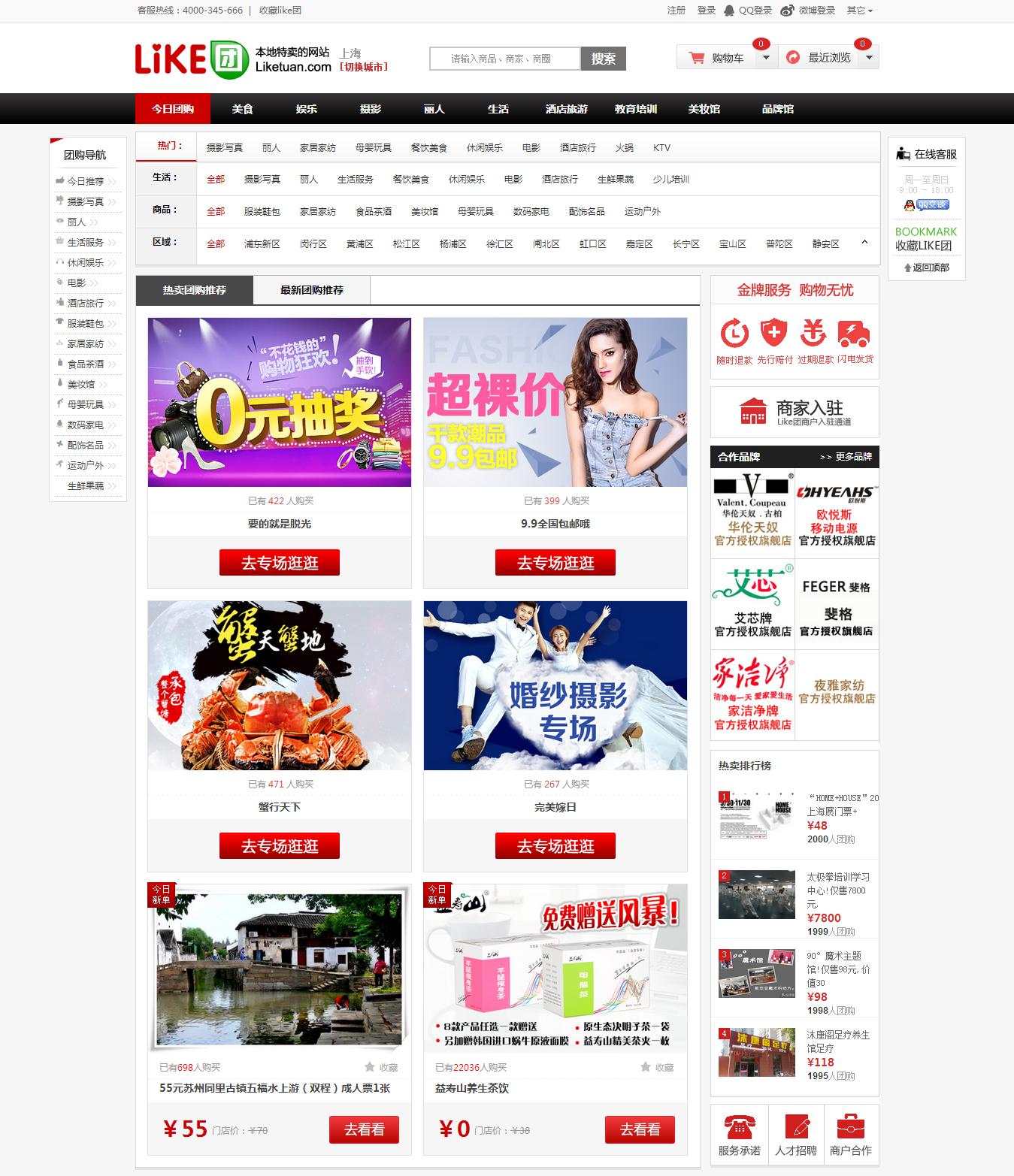Click the service promise telephone icon
The image size is (1014, 1176).
coord(739,1127)
